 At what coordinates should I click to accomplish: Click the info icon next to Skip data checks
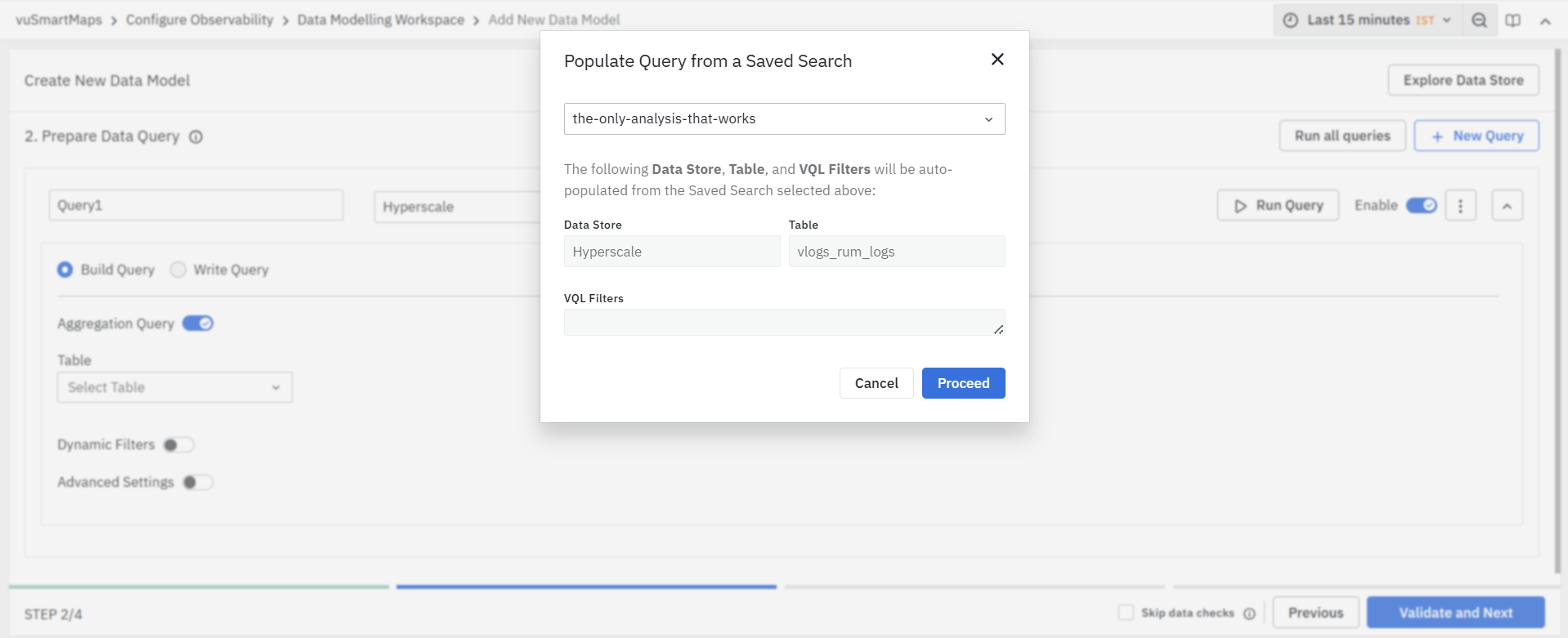[1249, 613]
